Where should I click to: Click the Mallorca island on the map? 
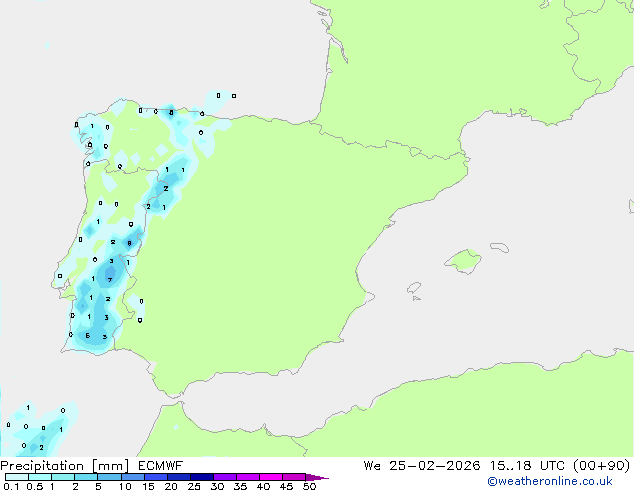(464, 261)
